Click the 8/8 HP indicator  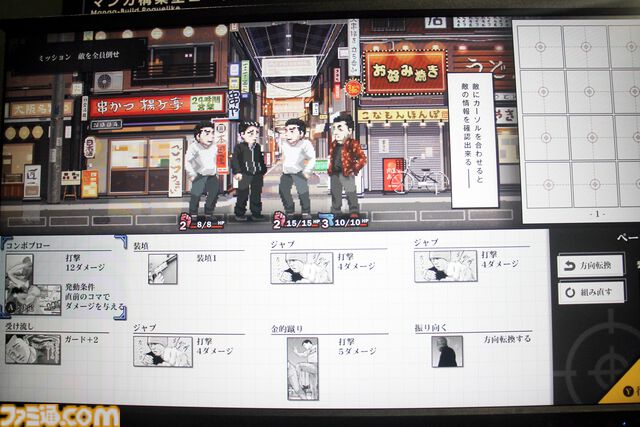pos(209,225)
